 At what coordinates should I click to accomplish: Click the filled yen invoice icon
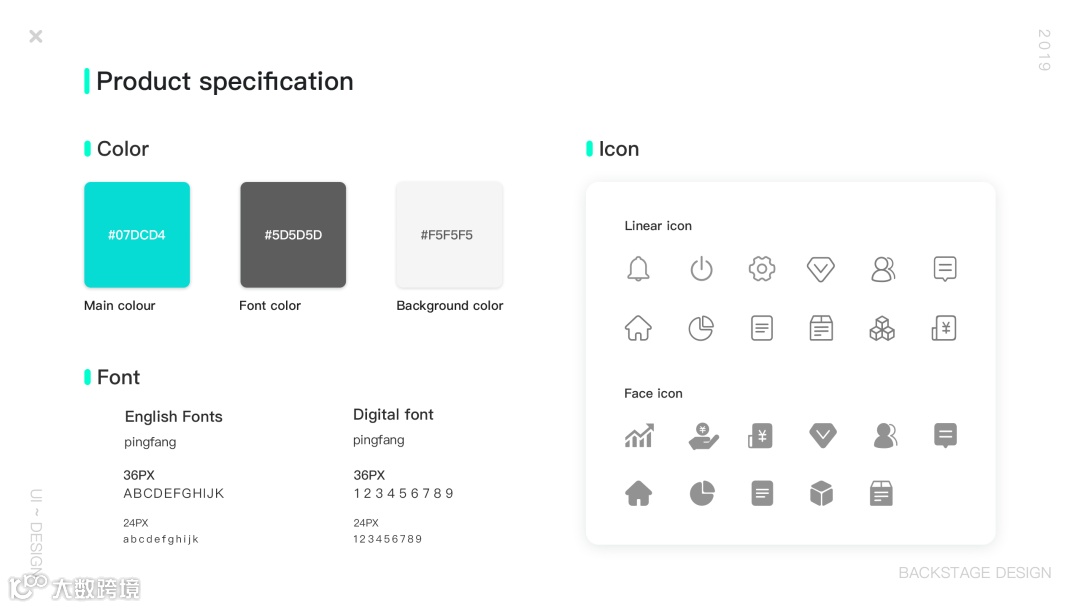[x=760, y=436]
